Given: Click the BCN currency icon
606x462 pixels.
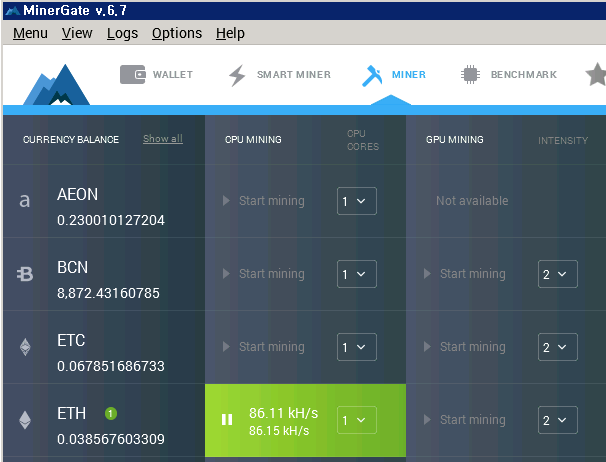Looking at the screenshot, I should [25, 274].
